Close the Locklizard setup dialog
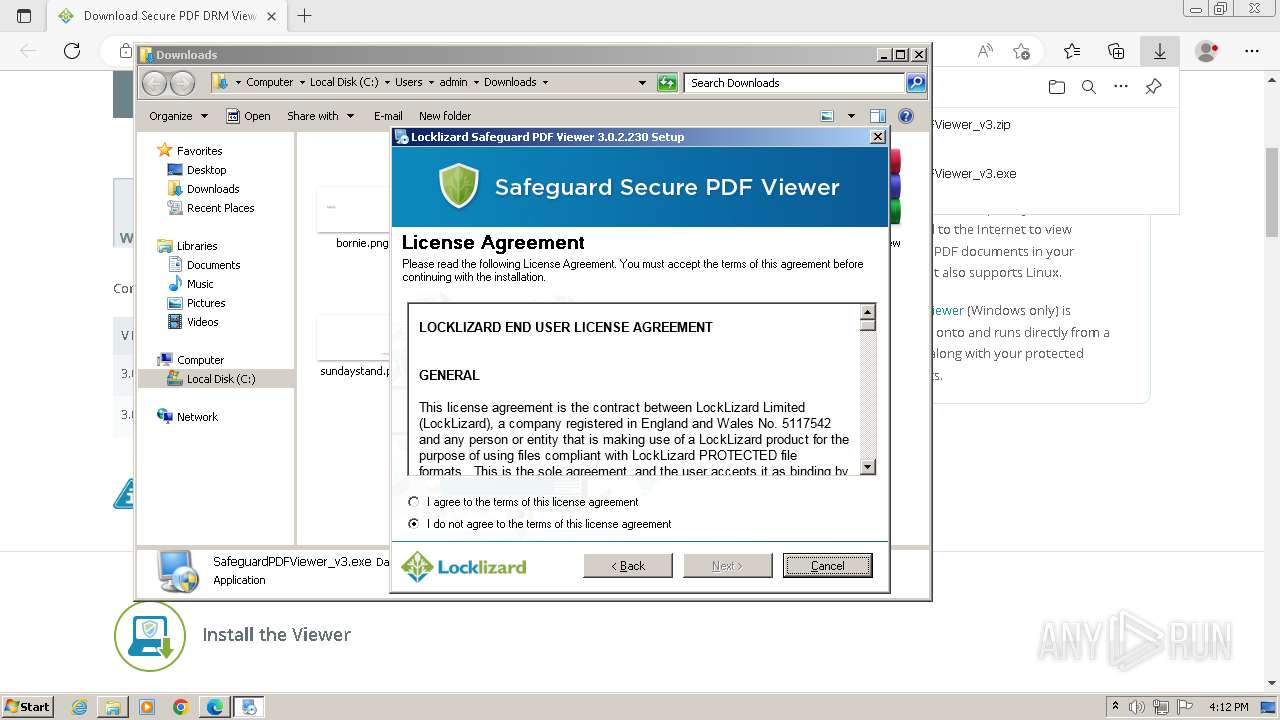The height and width of the screenshot is (720, 1280). [x=878, y=137]
